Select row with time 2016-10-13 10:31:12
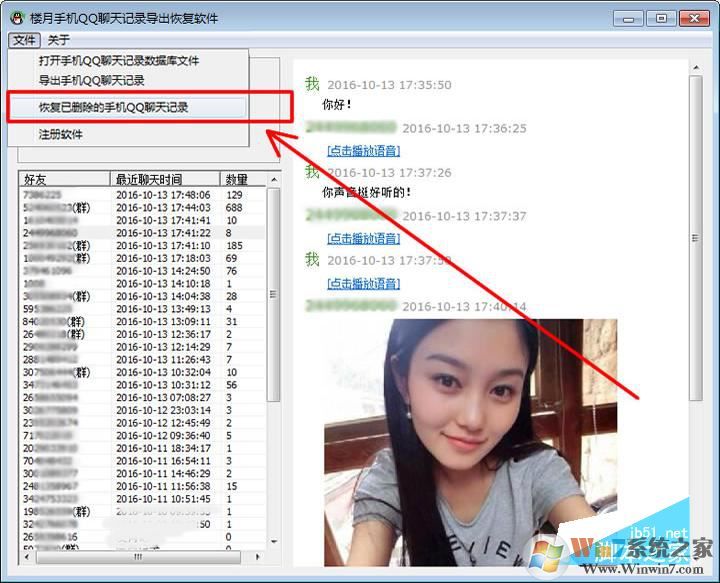 [142, 385]
